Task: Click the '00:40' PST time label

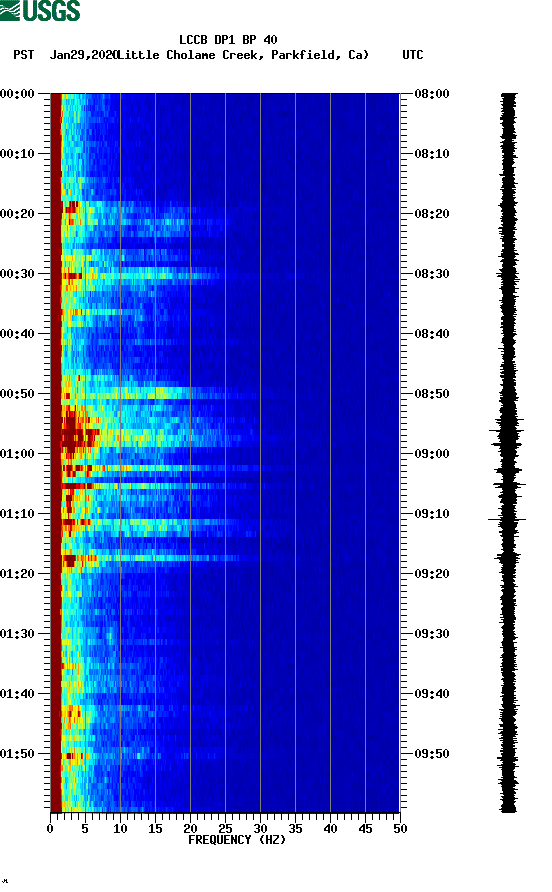Action: (x=17, y=334)
